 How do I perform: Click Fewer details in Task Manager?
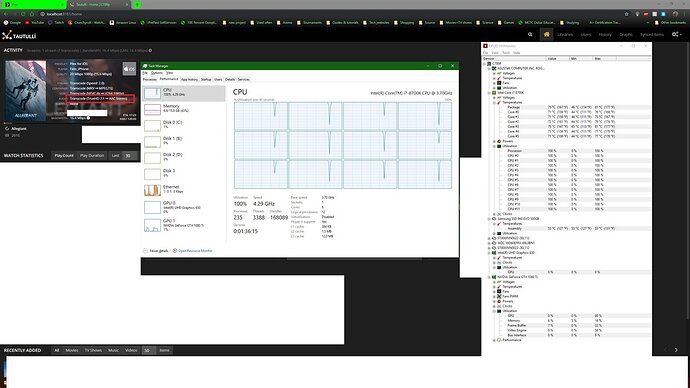156,251
